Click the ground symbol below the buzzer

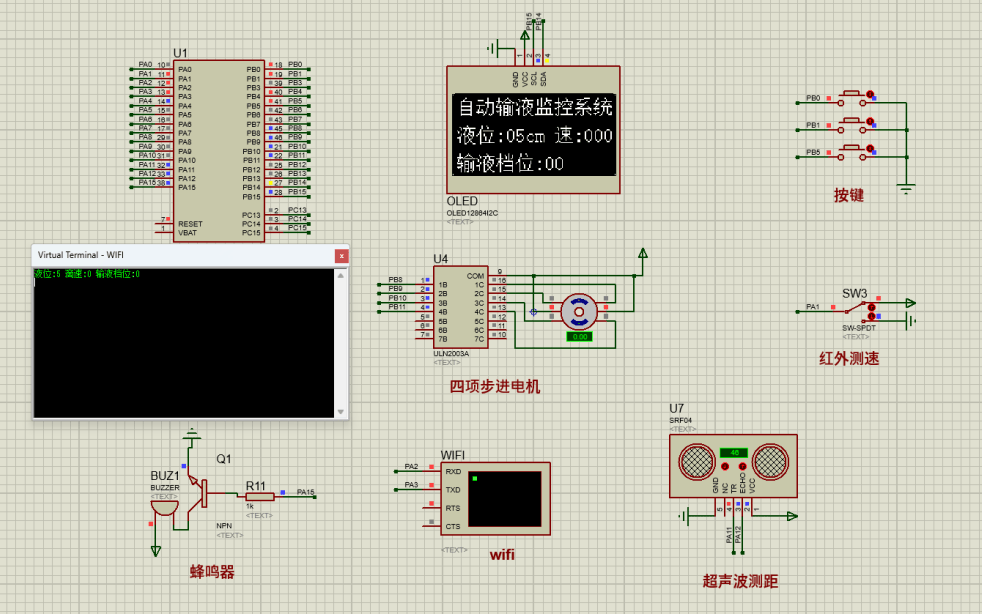pyautogui.click(x=156, y=548)
